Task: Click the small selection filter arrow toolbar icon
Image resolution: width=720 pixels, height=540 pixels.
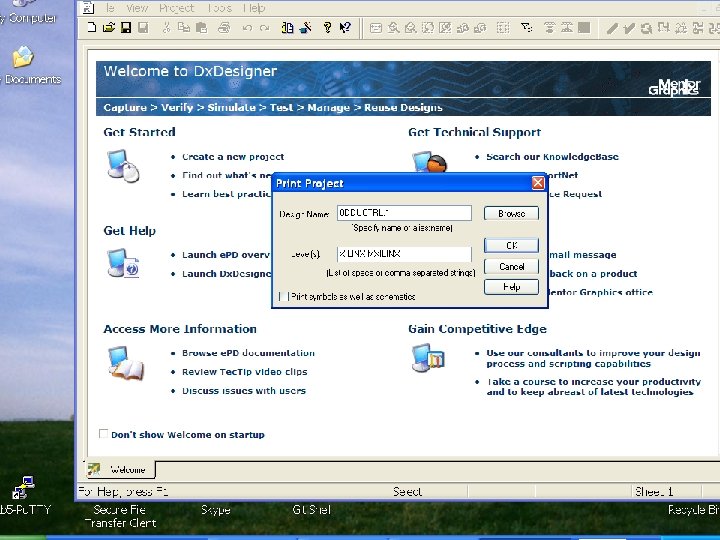Action: coord(526,28)
